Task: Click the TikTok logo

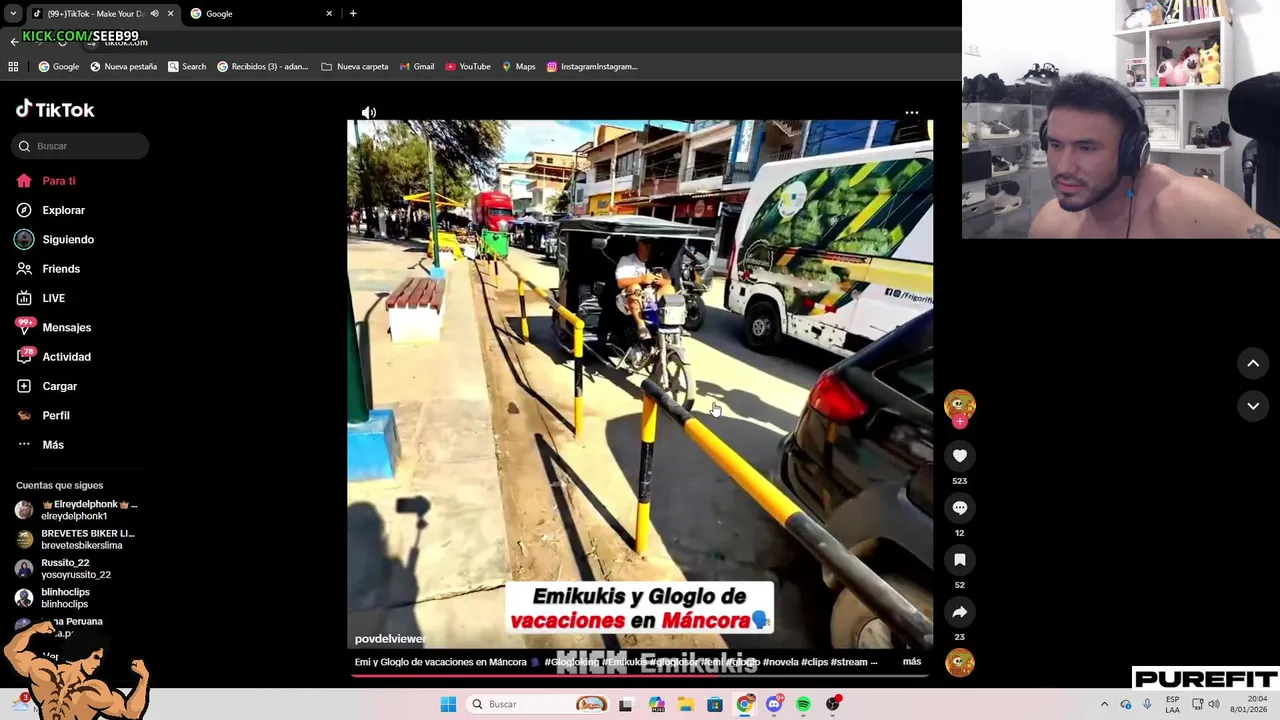Action: [55, 109]
